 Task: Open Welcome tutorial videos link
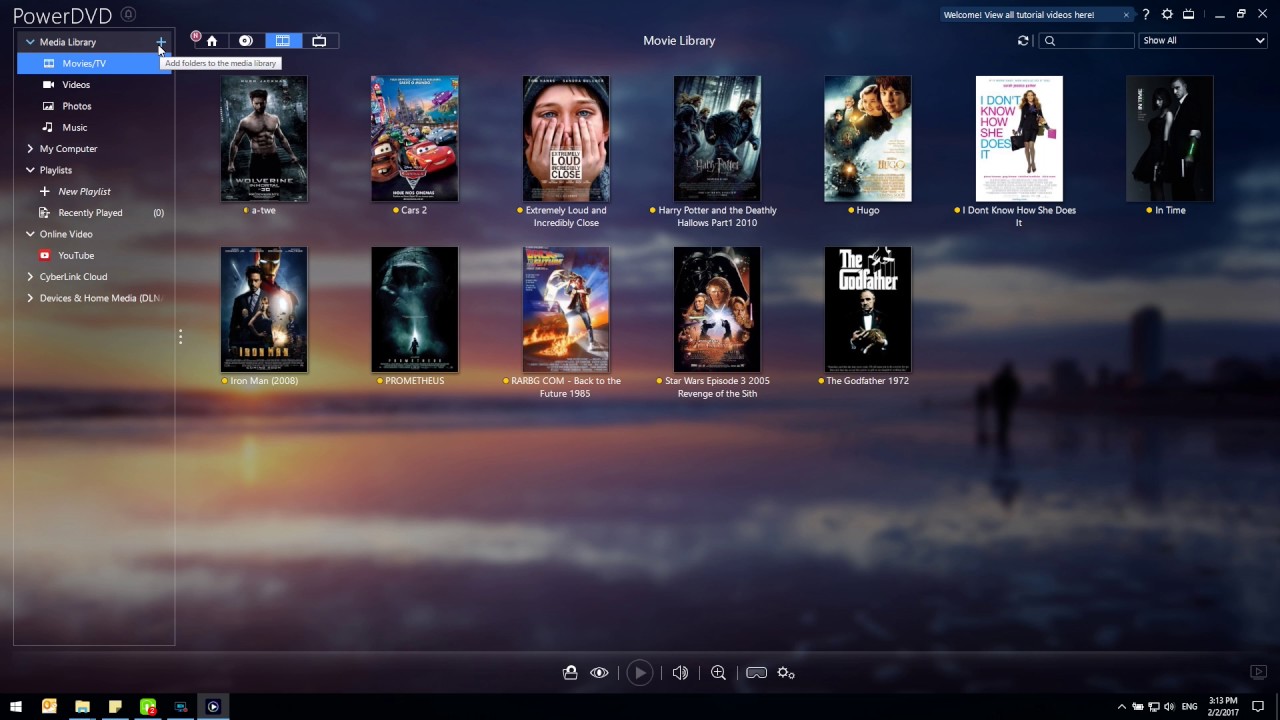[x=1018, y=15]
